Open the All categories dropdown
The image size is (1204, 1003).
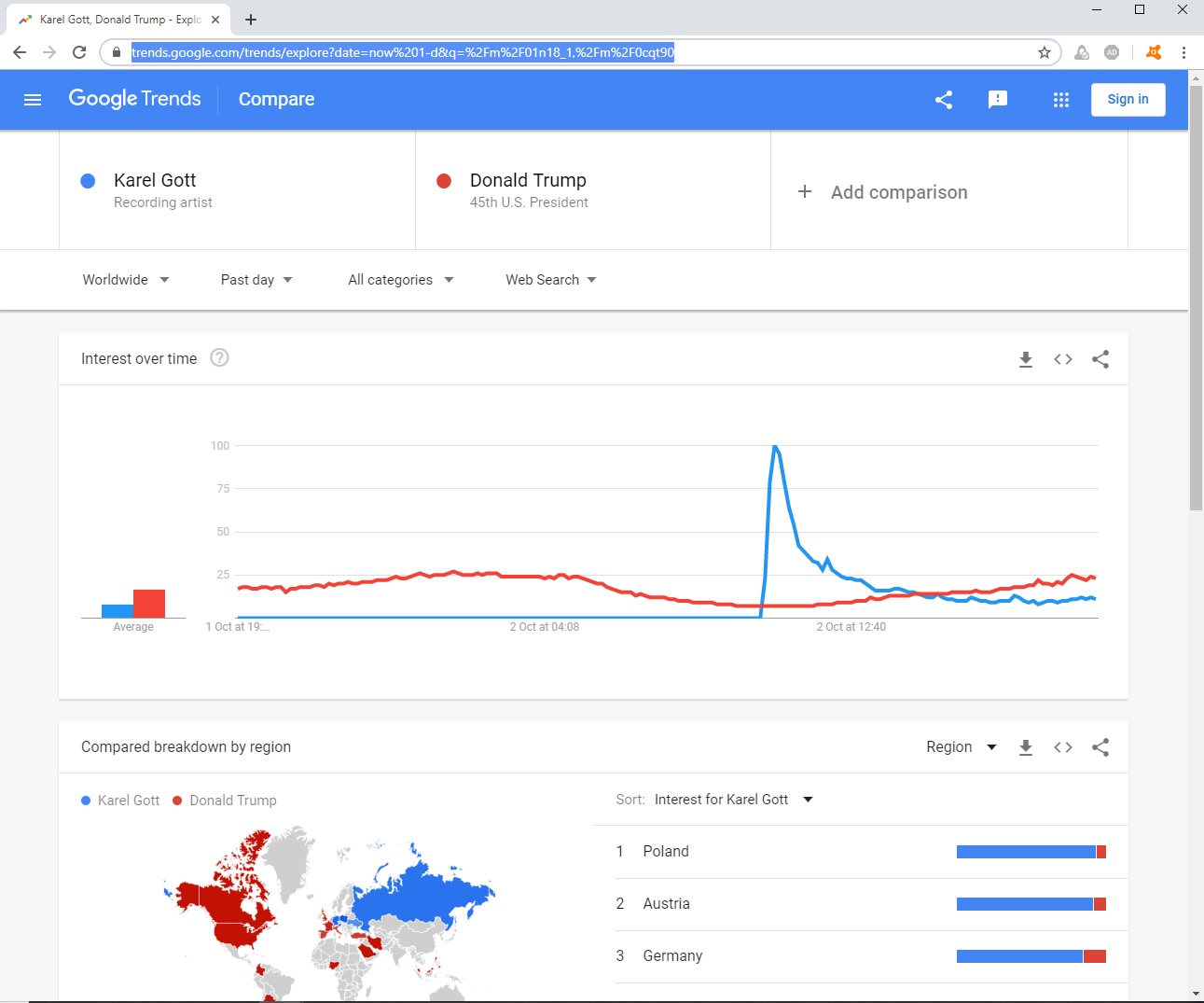401,280
